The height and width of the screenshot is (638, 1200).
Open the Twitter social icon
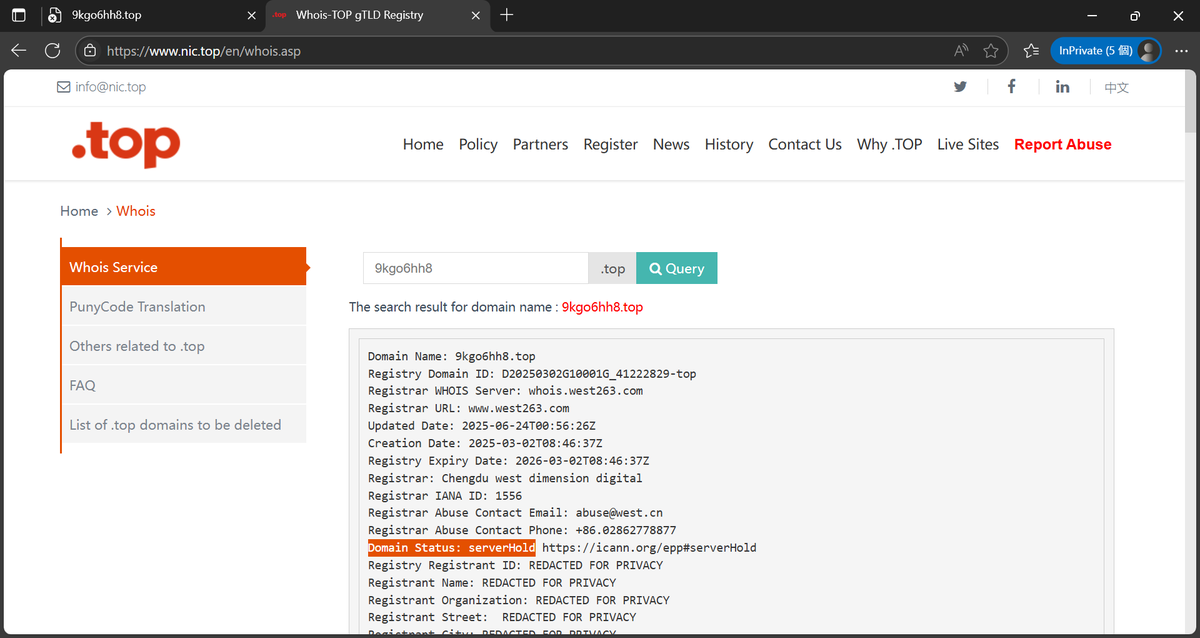pyautogui.click(x=960, y=87)
